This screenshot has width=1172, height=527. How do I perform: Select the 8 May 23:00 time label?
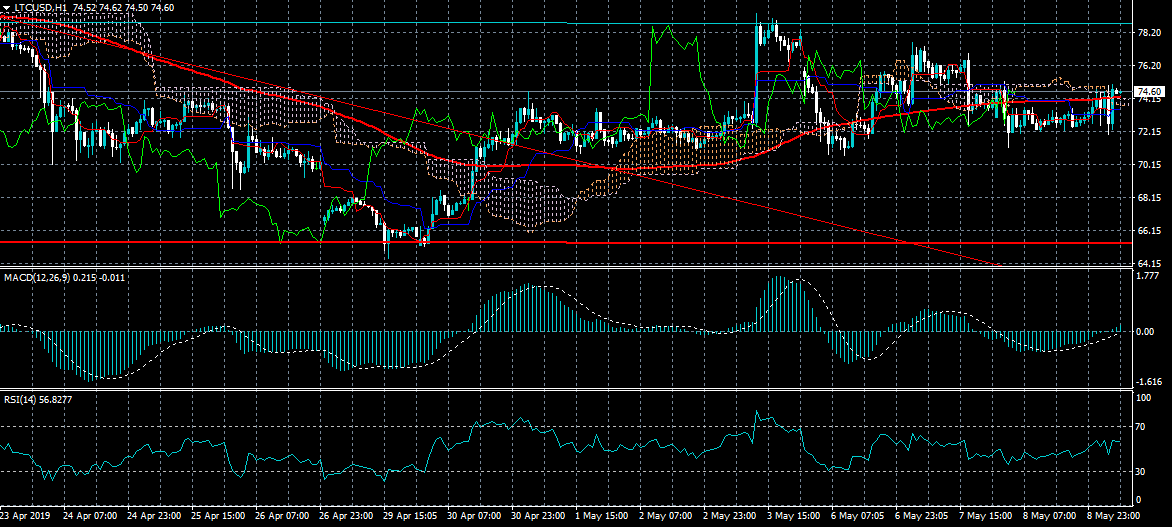click(x=1112, y=517)
